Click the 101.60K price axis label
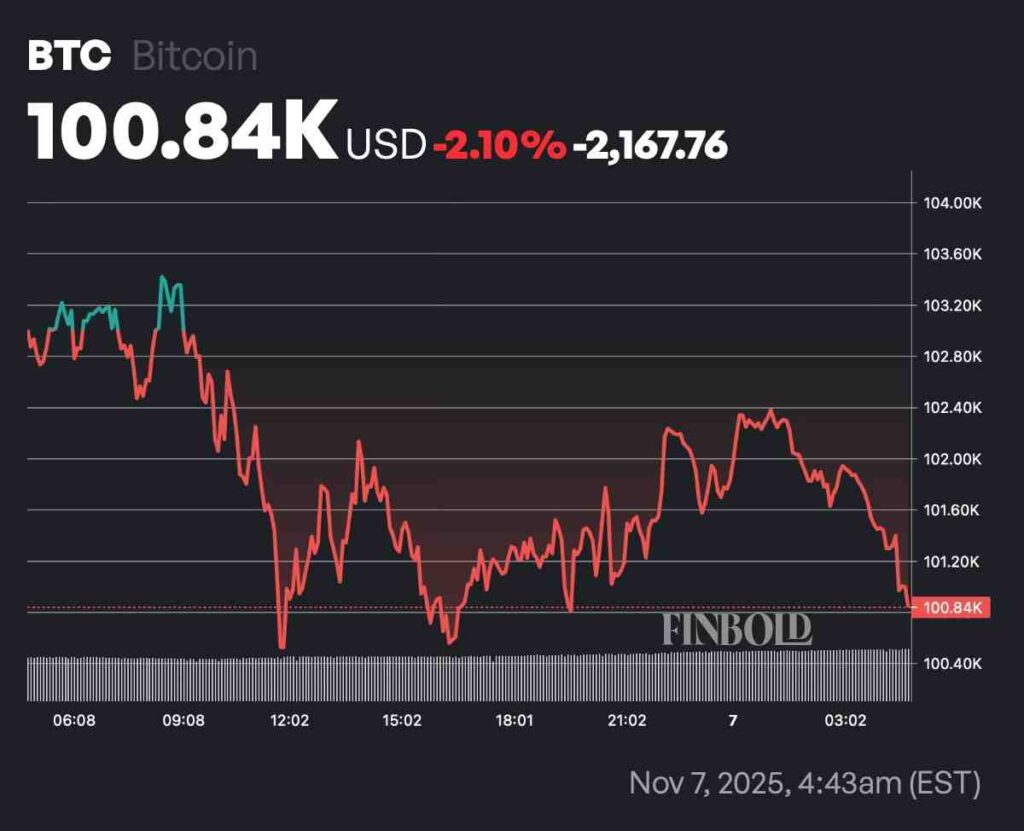This screenshot has width=1024, height=831. point(952,511)
